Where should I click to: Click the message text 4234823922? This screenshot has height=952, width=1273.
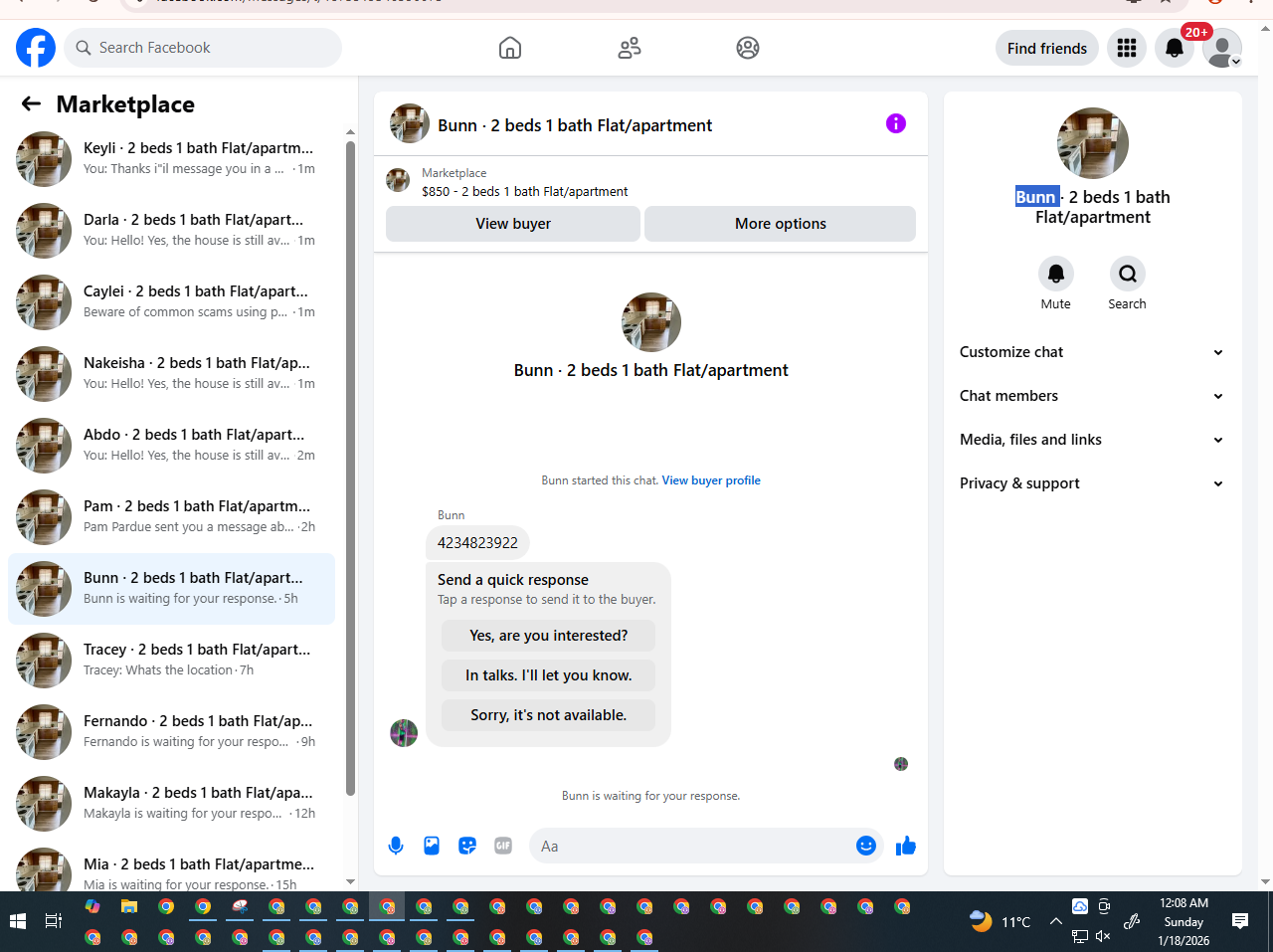click(x=477, y=543)
